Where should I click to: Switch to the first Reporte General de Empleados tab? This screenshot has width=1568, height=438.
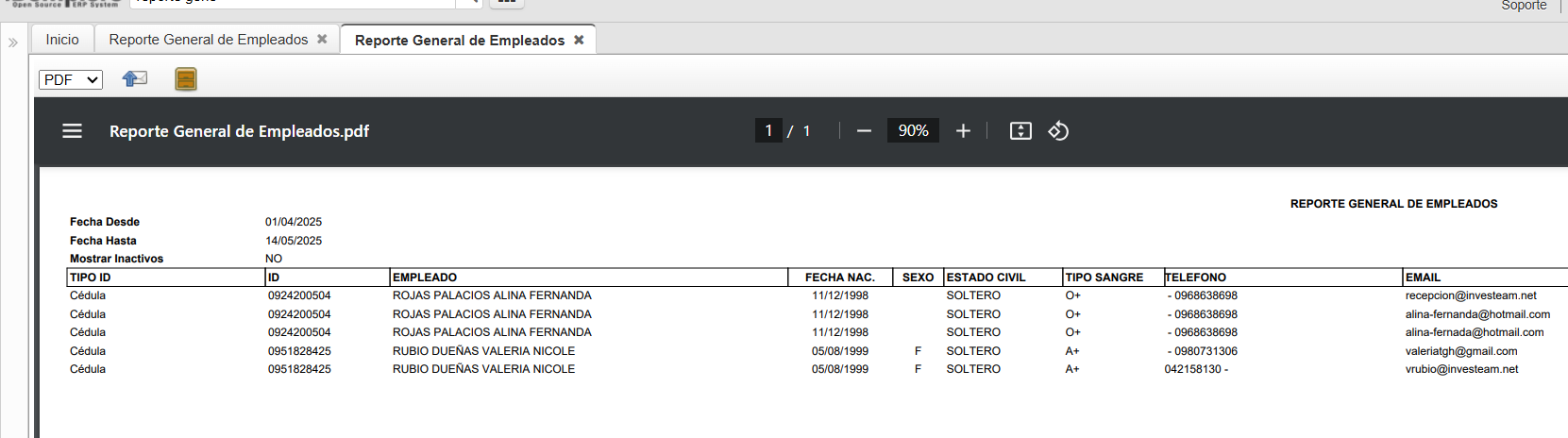point(208,39)
